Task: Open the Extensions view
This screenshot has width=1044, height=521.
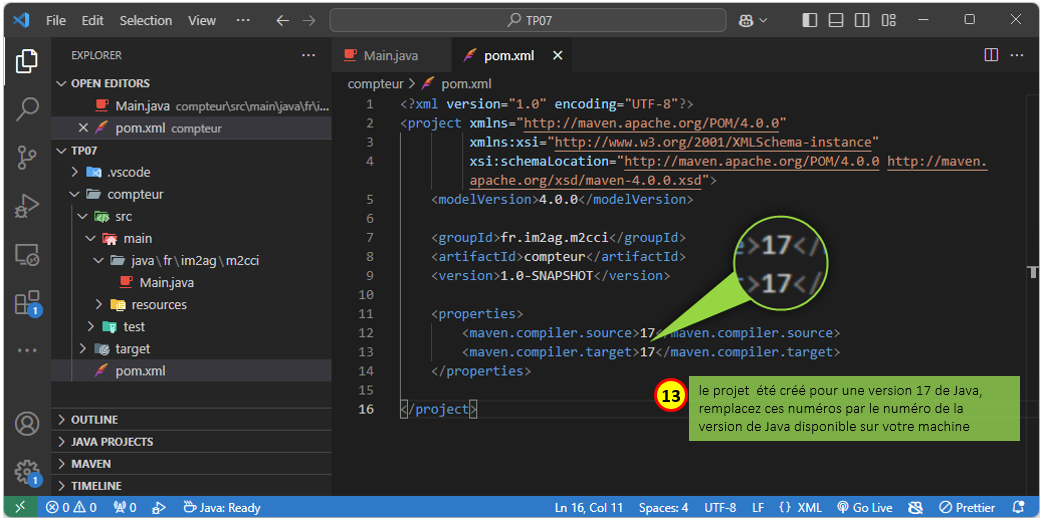Action: [x=27, y=304]
